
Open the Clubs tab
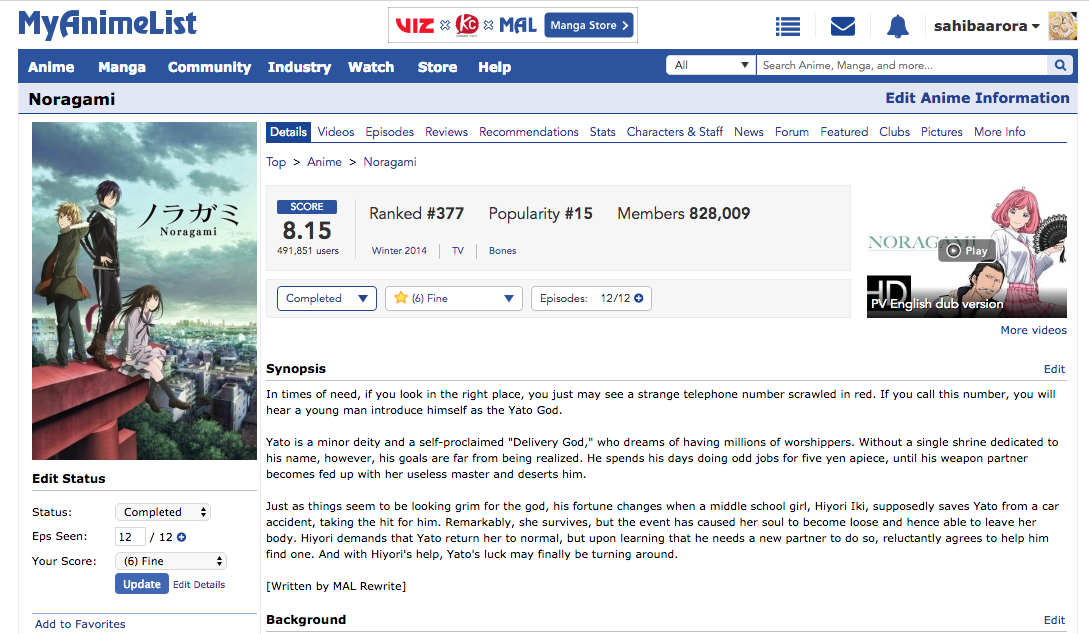pos(895,132)
